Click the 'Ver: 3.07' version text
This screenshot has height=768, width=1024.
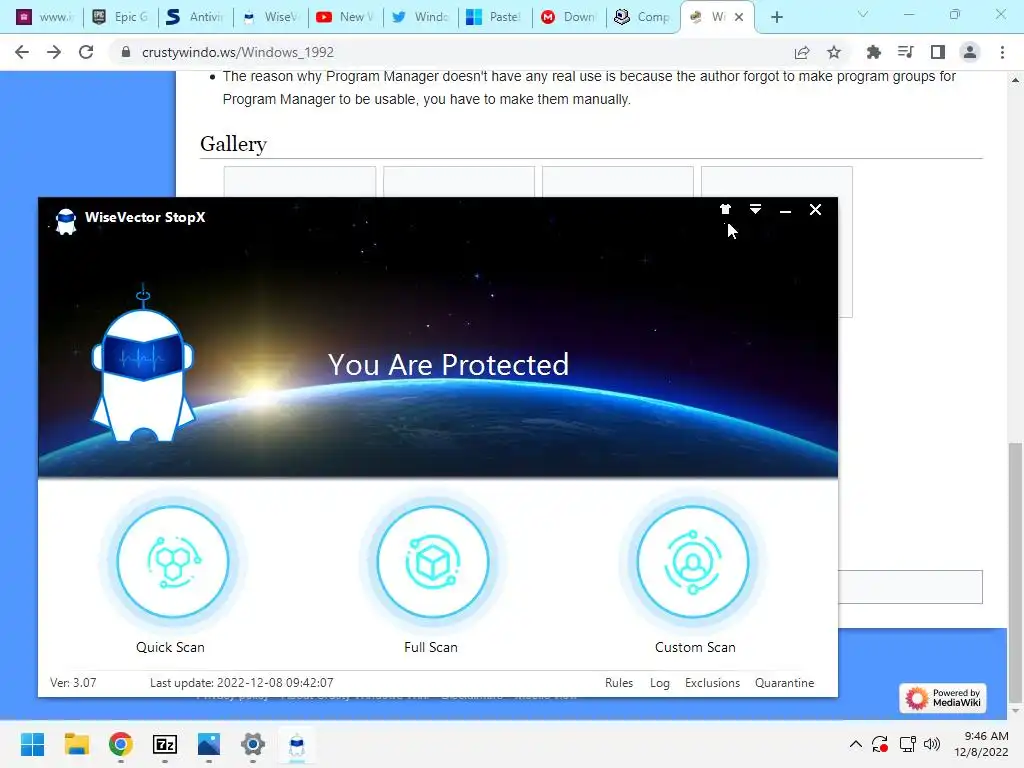(73, 682)
